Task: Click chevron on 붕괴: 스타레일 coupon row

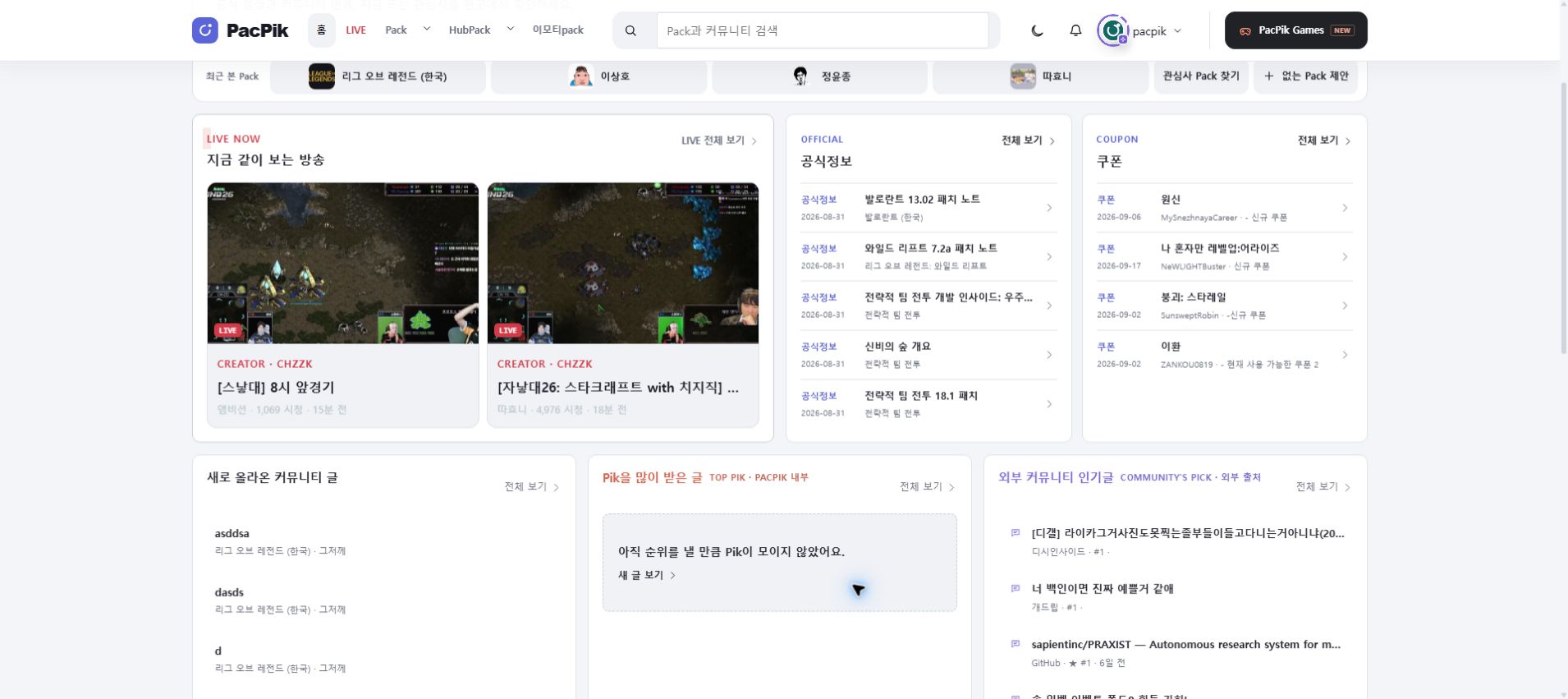Action: click(x=1345, y=306)
